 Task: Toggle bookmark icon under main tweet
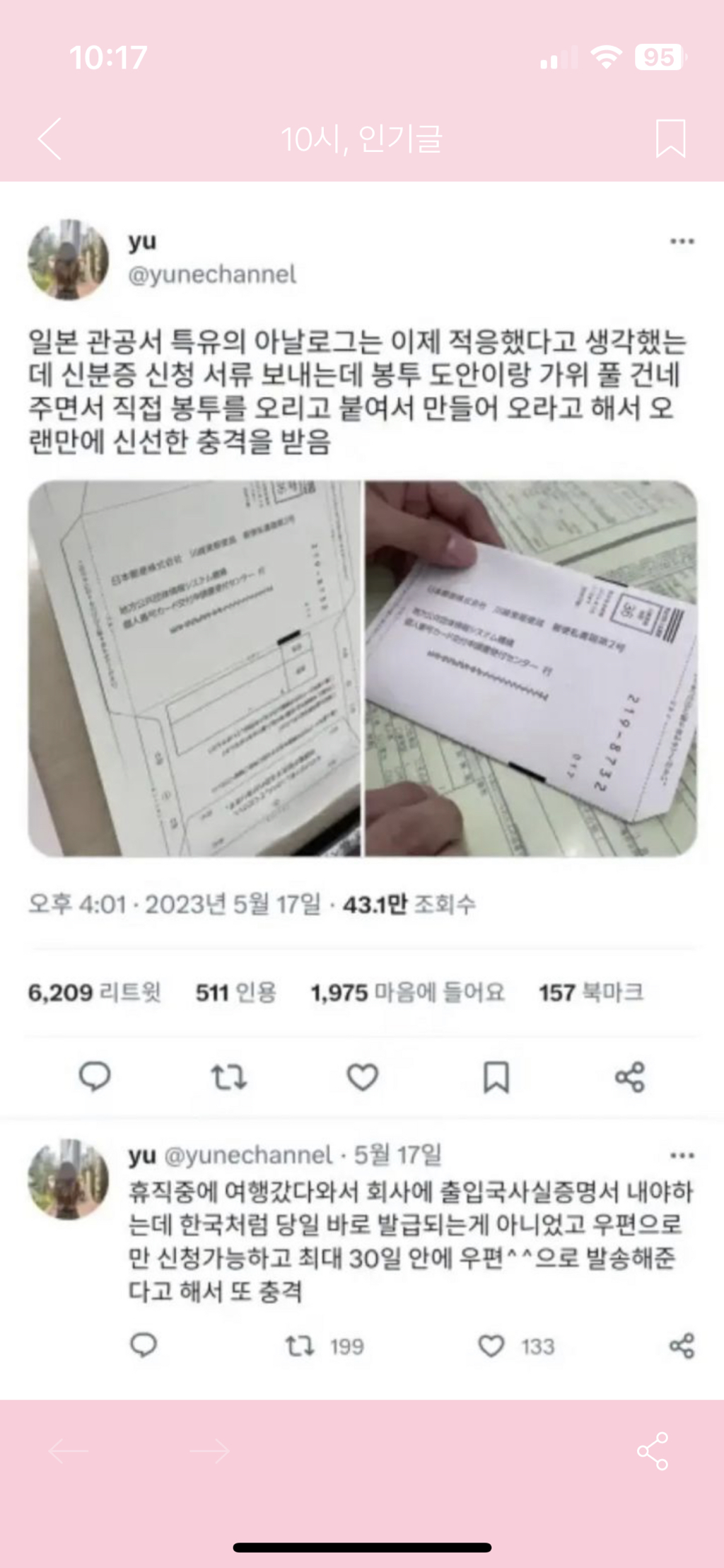click(x=496, y=1077)
